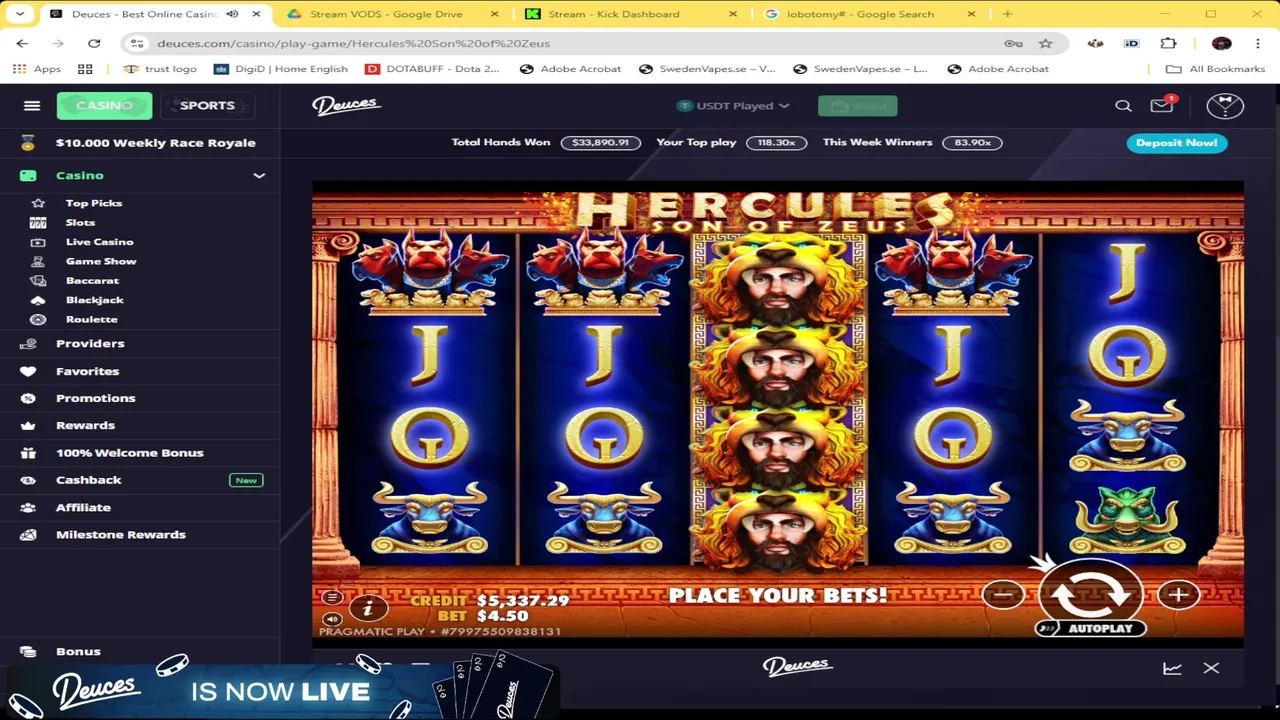
Task: Switch to the SPORTS tab
Action: 207,105
